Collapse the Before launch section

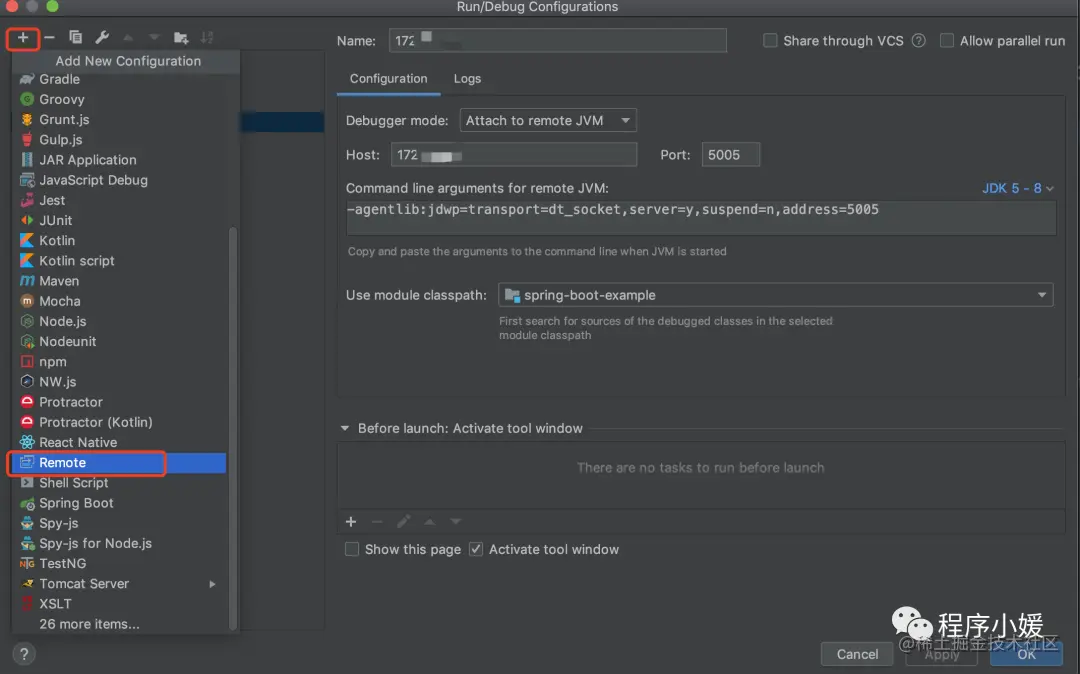click(344, 428)
